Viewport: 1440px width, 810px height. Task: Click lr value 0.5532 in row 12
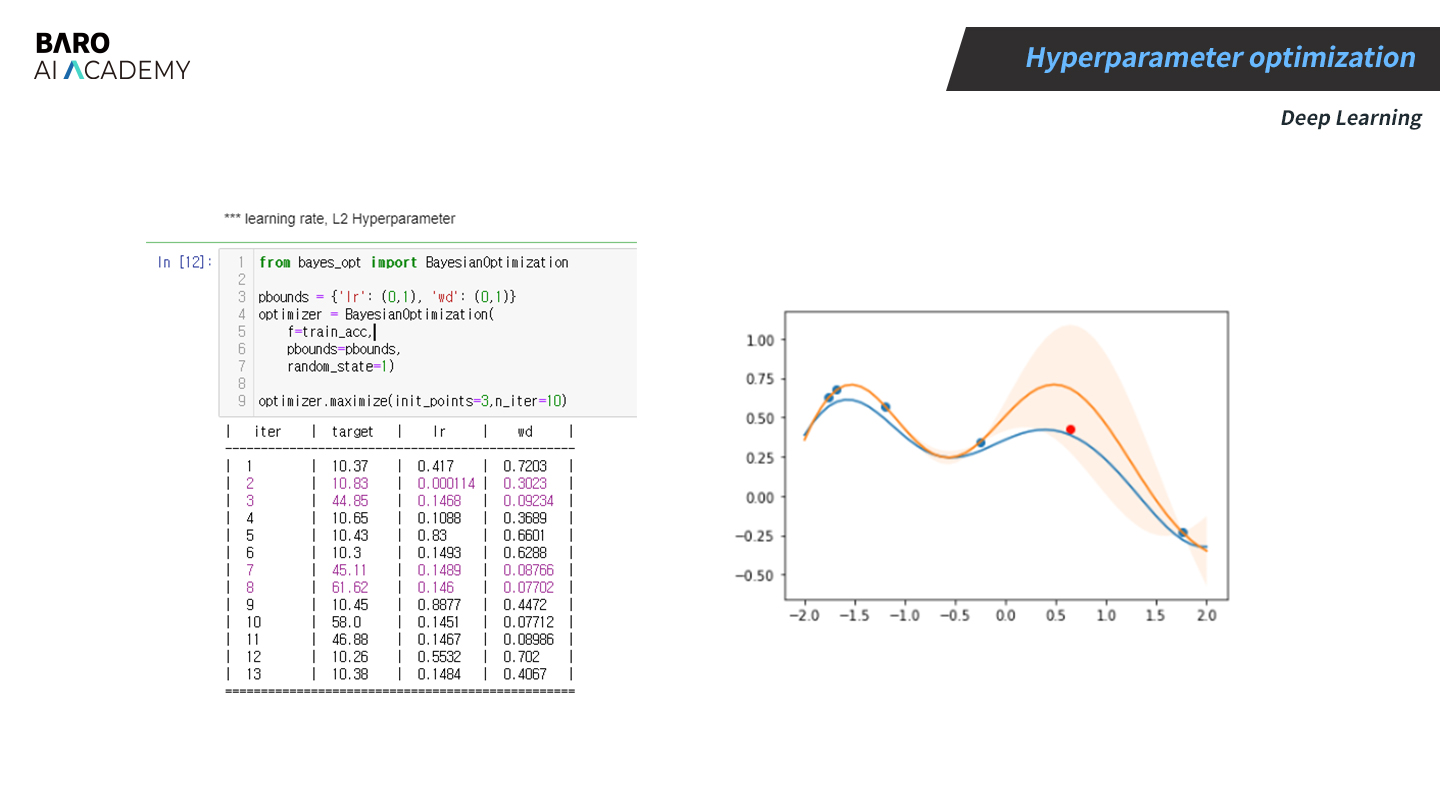439,657
